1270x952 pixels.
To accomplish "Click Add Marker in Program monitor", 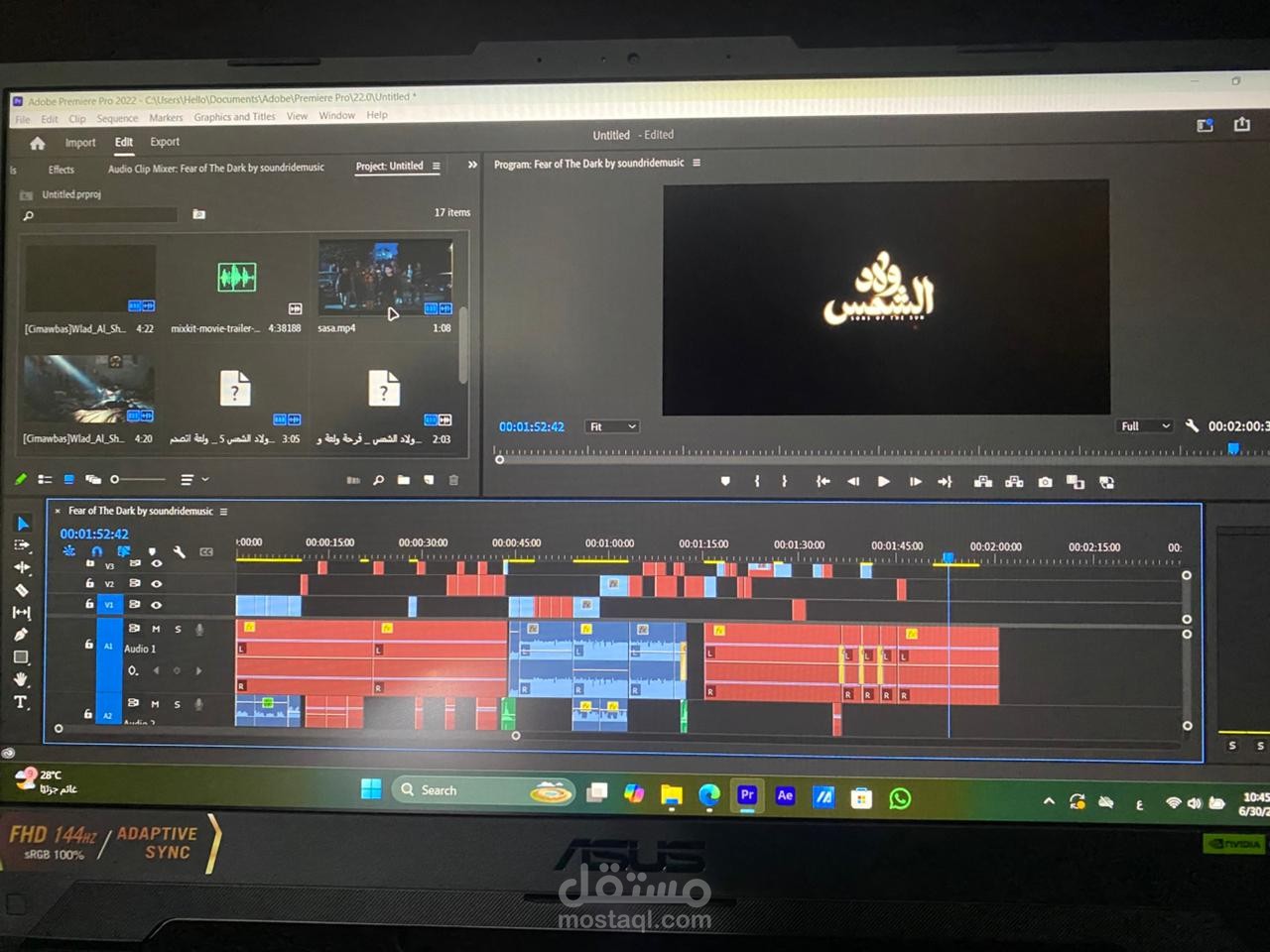I will (725, 481).
